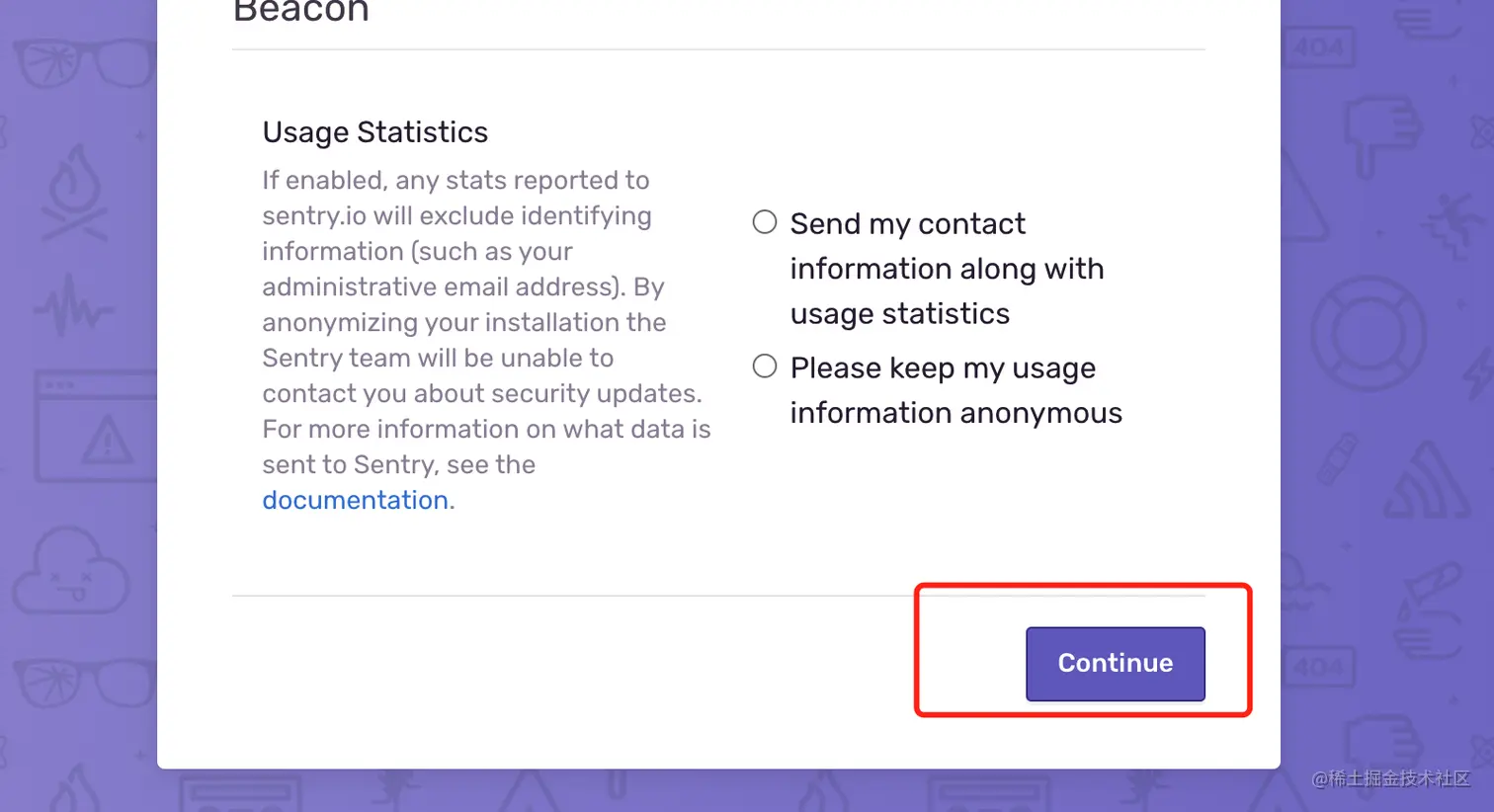Click the usage statistics description paragraph

coord(484,322)
